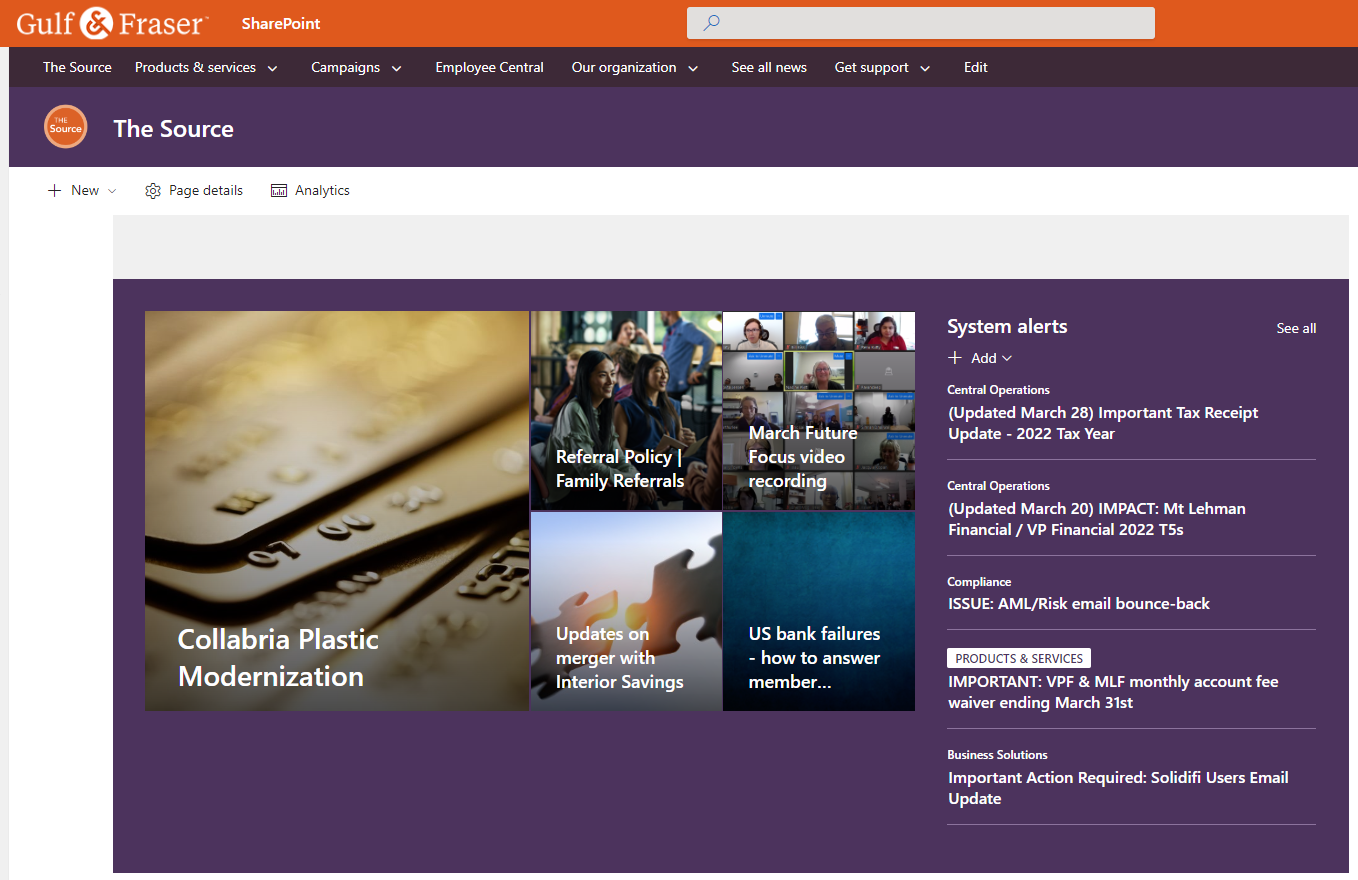The image size is (1358, 880).
Task: Open Employee Central in navigation
Action: 489,67
